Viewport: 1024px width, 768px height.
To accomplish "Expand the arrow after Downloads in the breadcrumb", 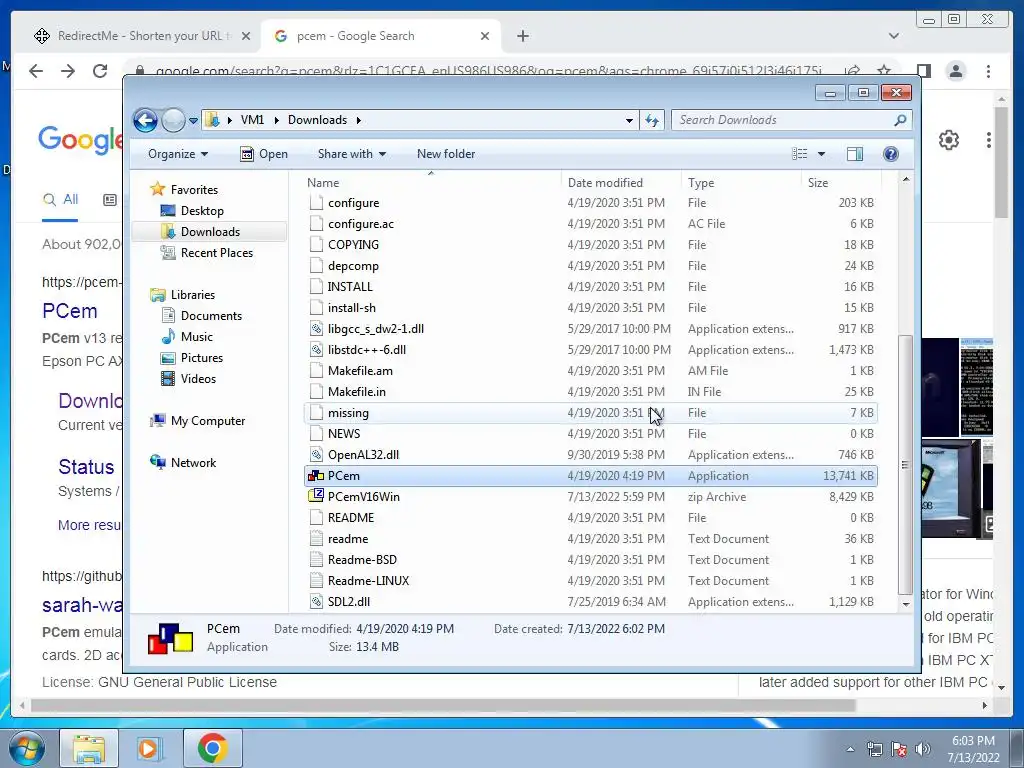I will pyautogui.click(x=359, y=120).
